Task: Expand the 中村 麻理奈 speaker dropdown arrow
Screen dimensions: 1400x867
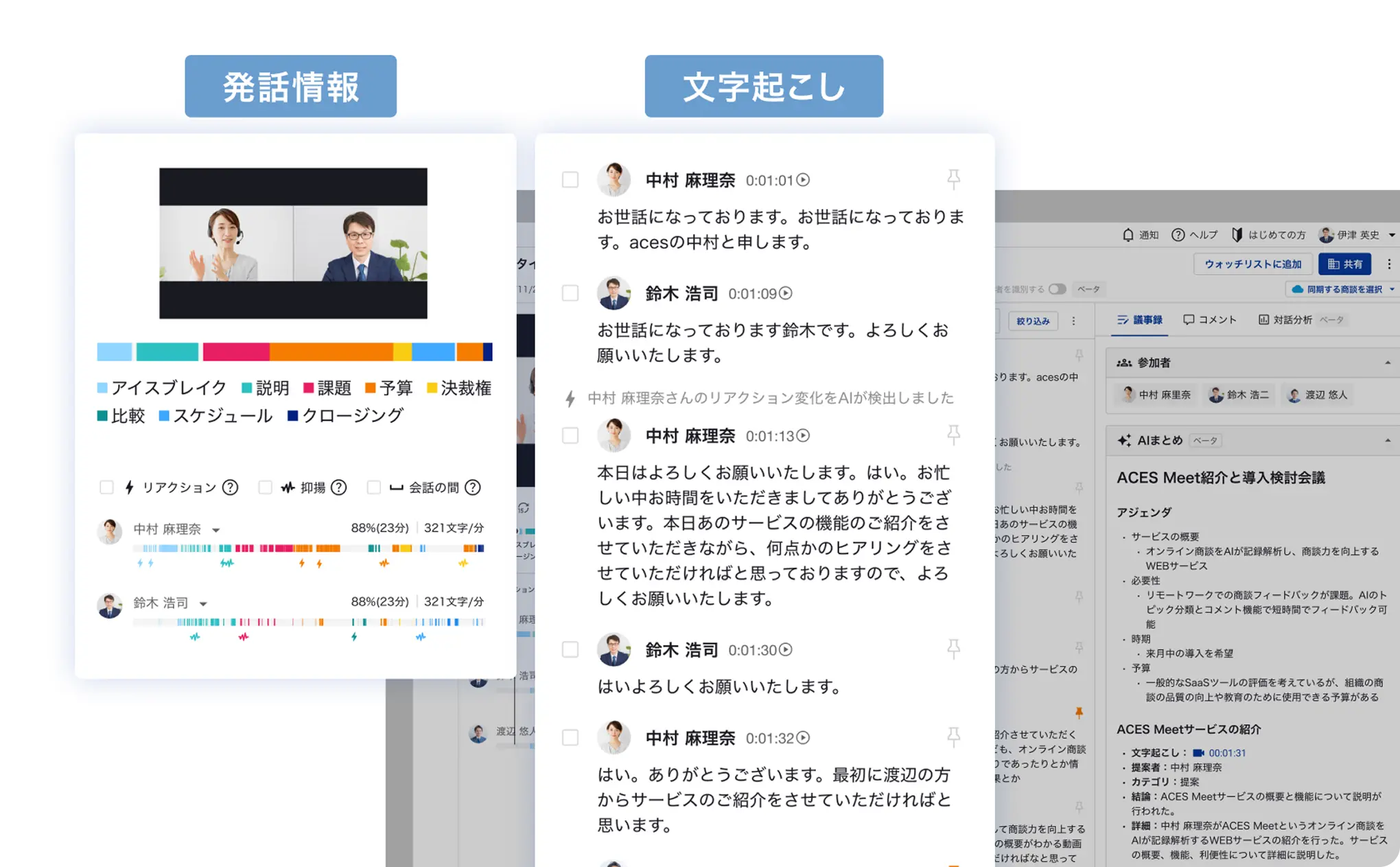Action: point(216,530)
